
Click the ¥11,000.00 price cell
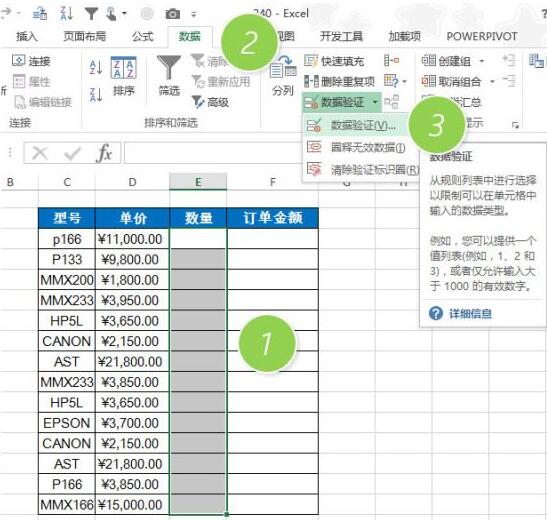point(132,239)
